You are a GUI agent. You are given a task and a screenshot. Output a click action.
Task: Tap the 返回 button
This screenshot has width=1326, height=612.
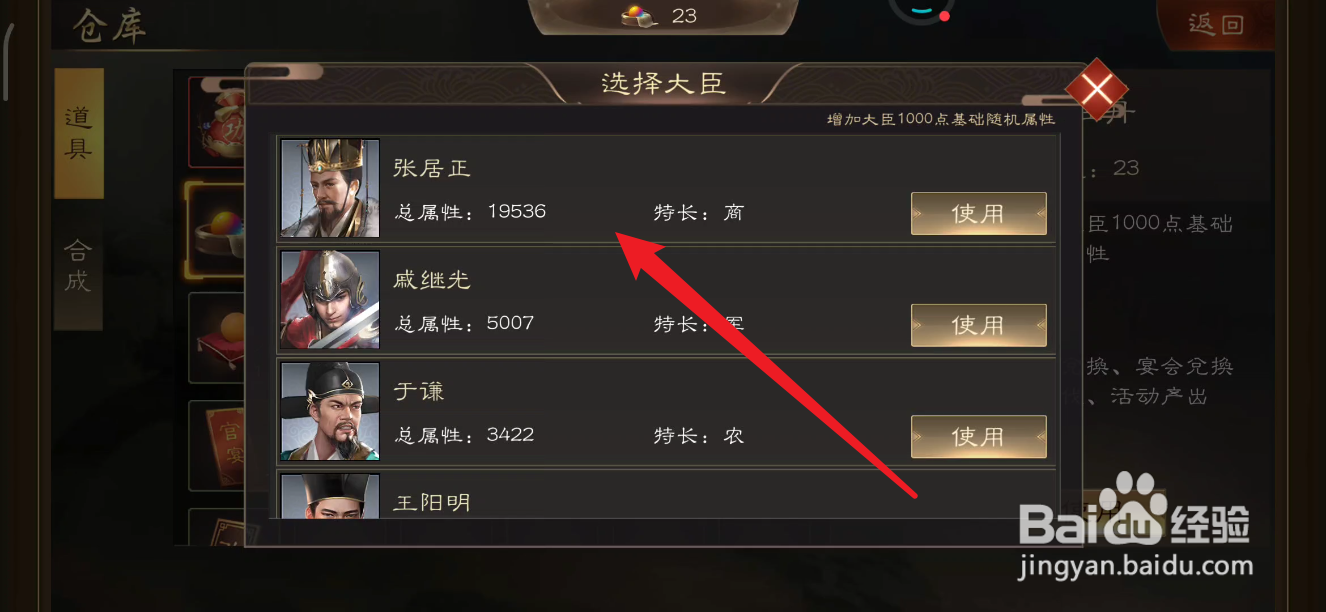point(1216,25)
